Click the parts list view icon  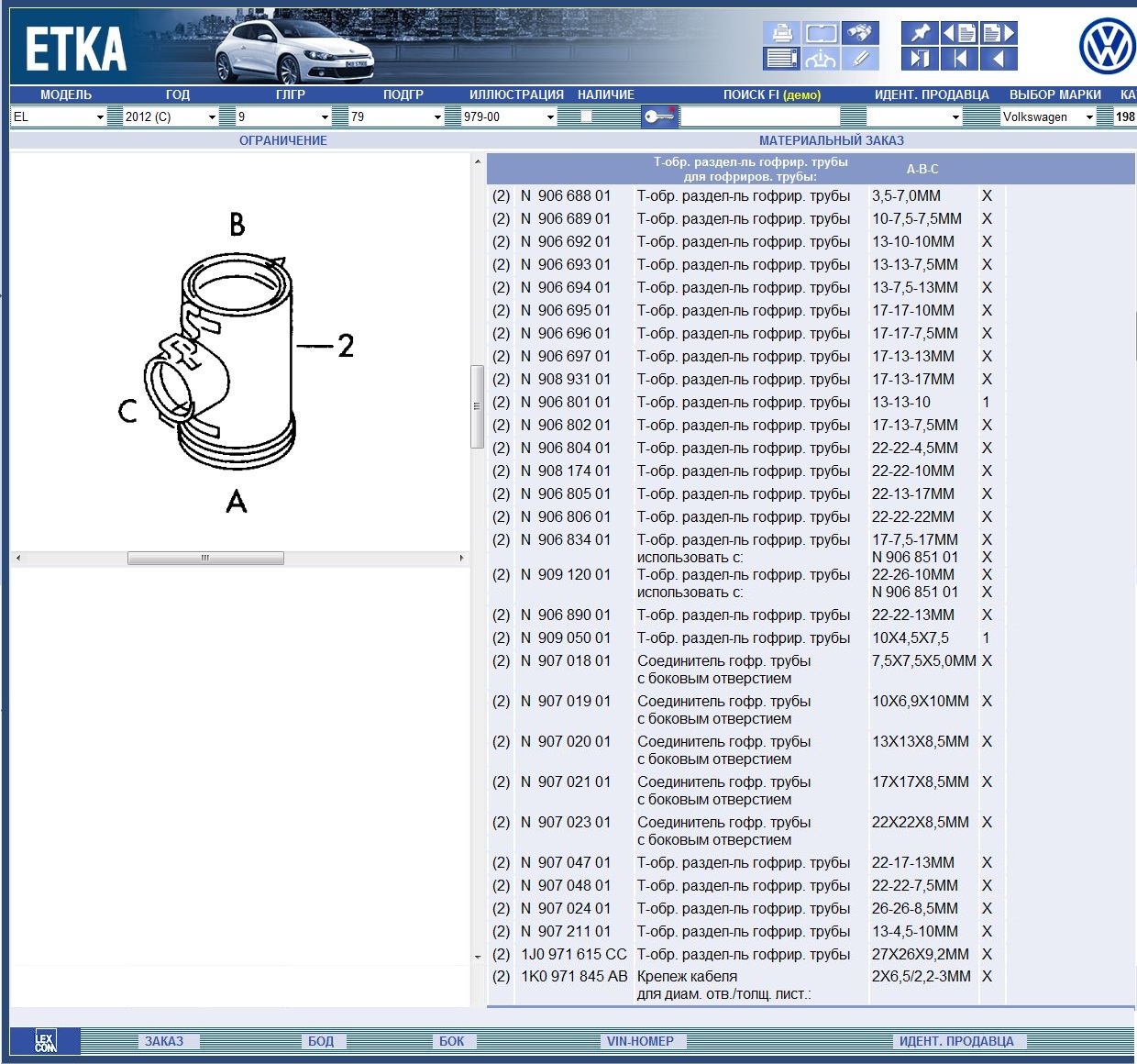click(x=781, y=60)
